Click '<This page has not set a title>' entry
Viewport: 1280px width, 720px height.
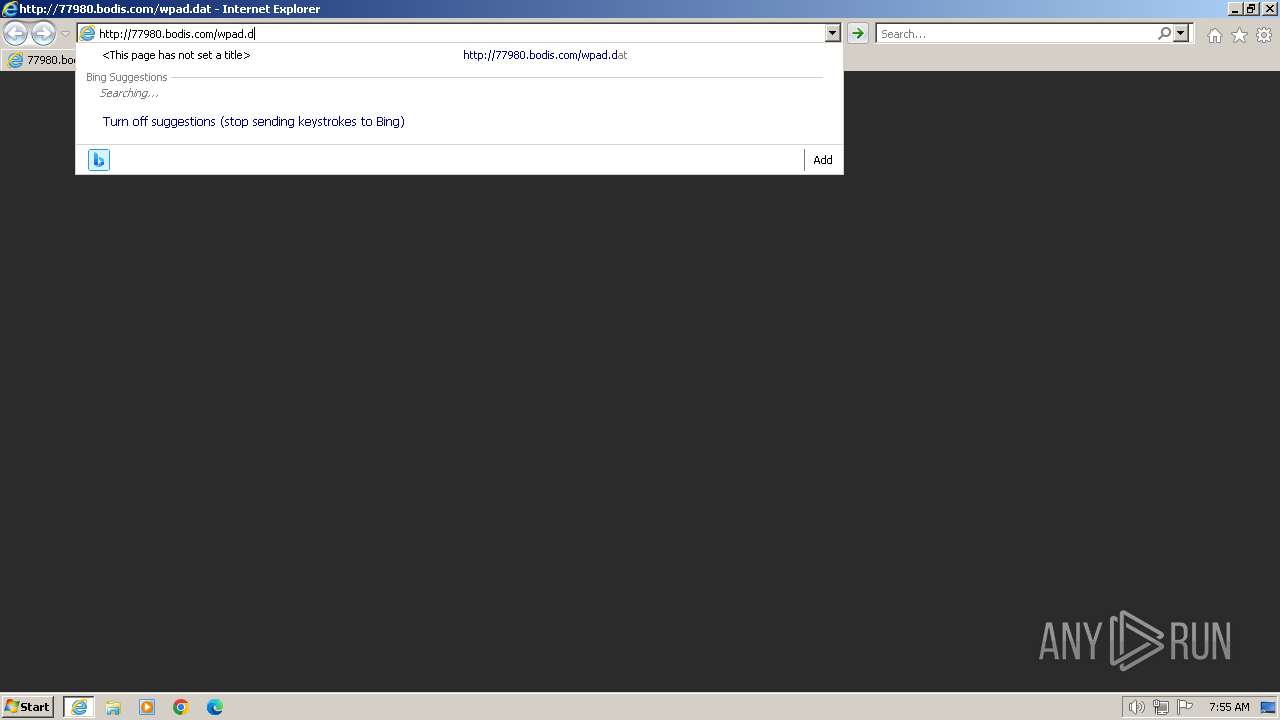pos(176,55)
